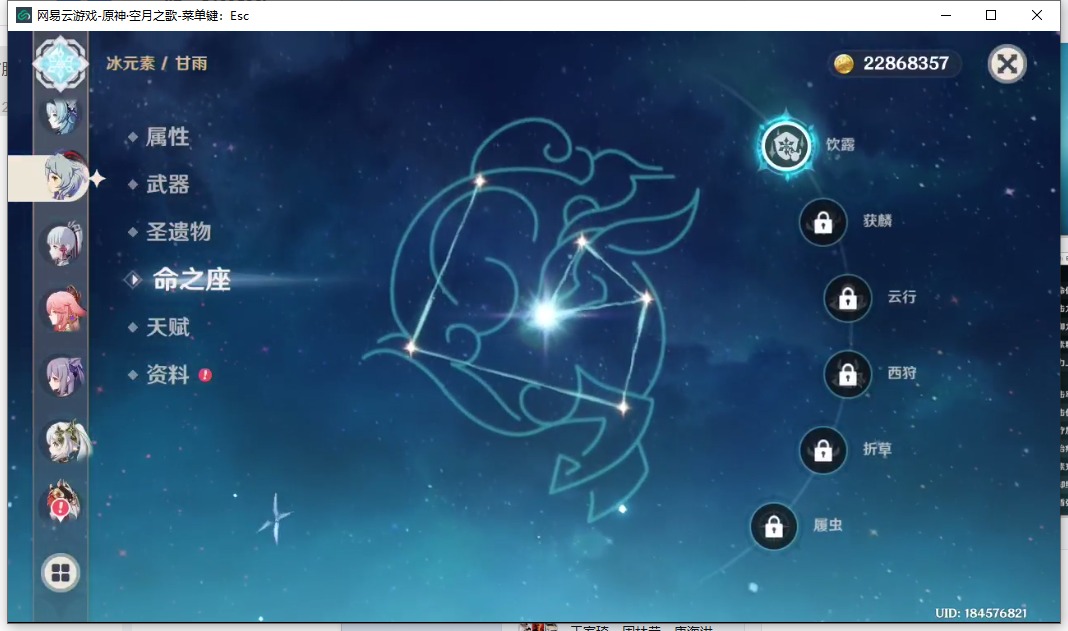Select the white-haired character with green leaves
1068x631 pixels.
[66, 441]
